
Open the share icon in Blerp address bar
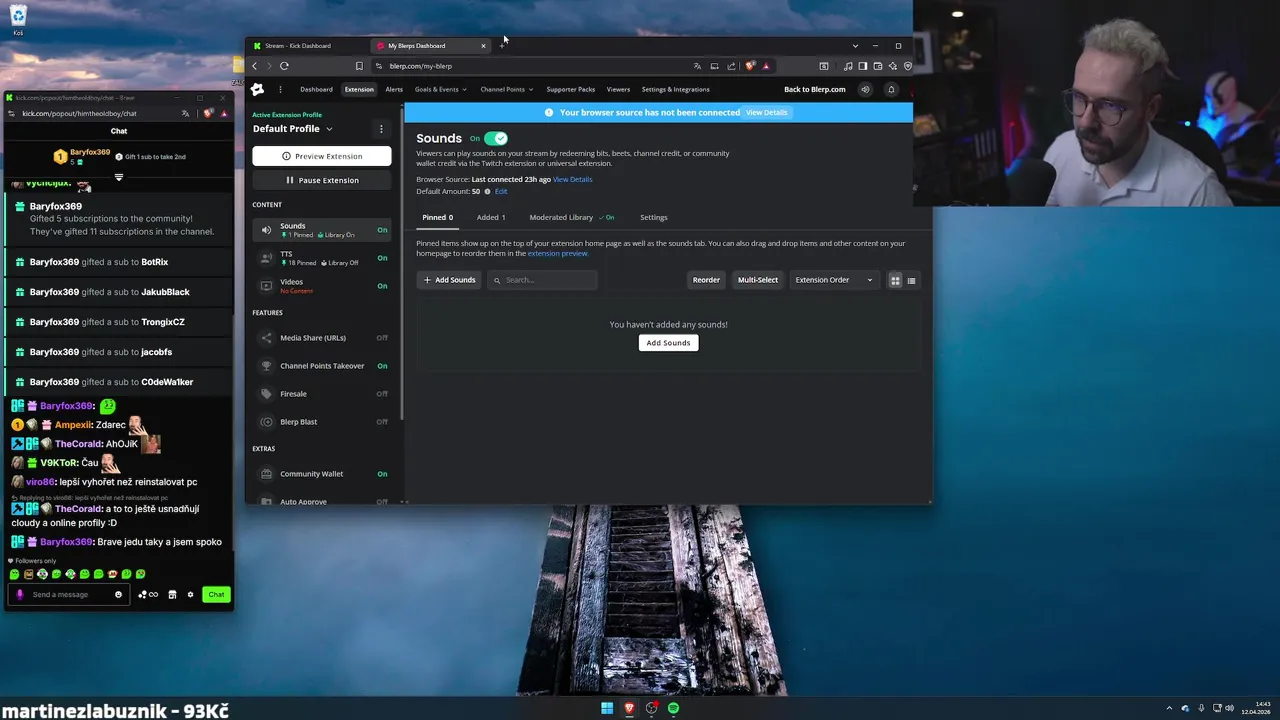731,66
